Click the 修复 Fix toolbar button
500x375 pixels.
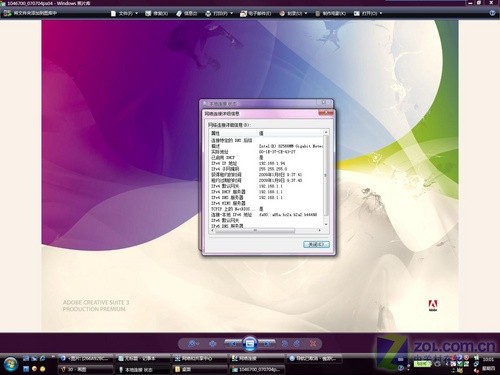[x=157, y=13]
